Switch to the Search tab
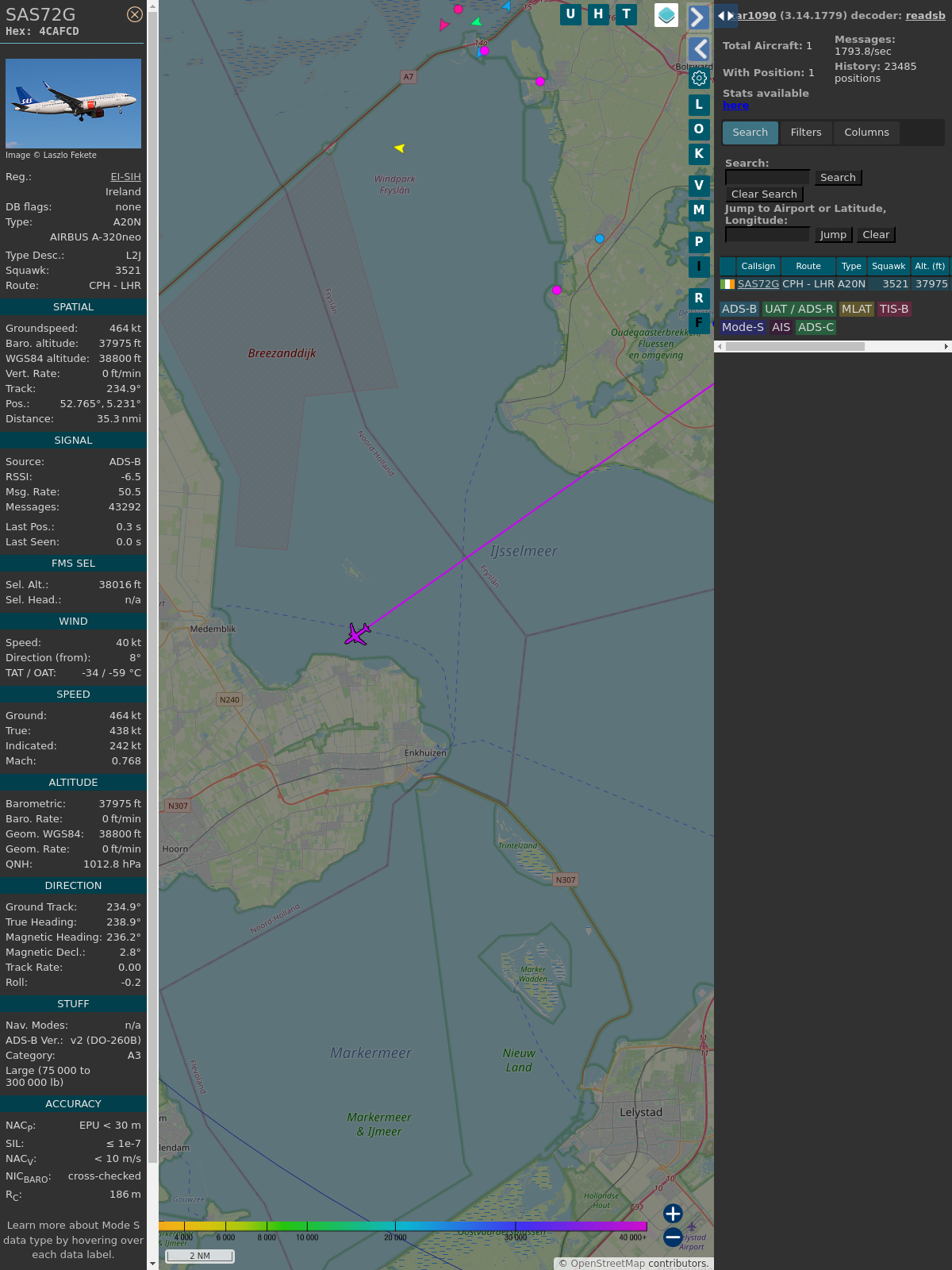 (x=750, y=133)
